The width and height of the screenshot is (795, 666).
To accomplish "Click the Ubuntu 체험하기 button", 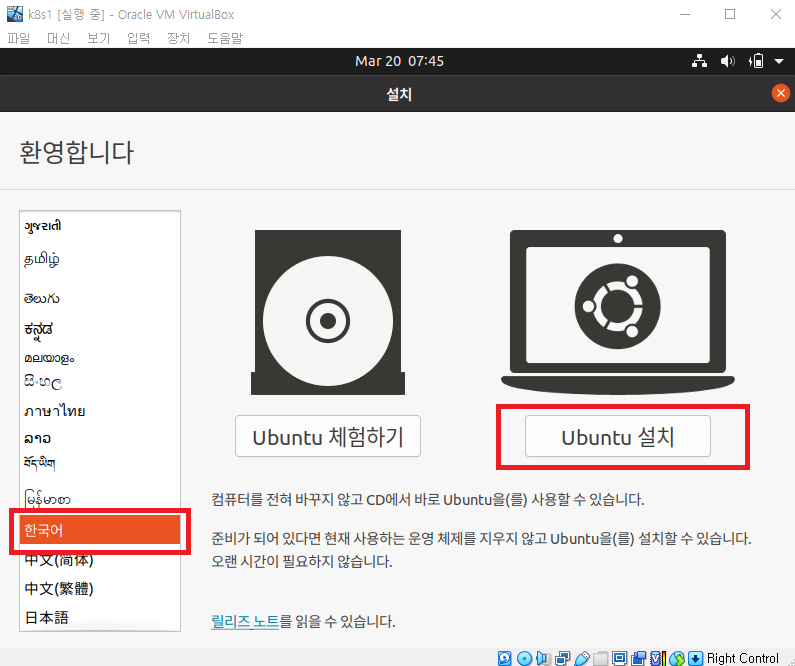I will pos(328,436).
